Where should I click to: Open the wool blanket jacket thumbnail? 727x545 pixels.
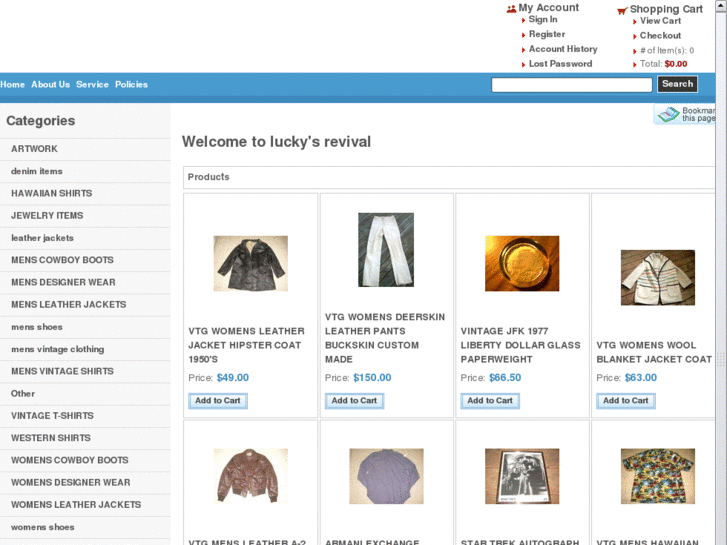tap(658, 277)
